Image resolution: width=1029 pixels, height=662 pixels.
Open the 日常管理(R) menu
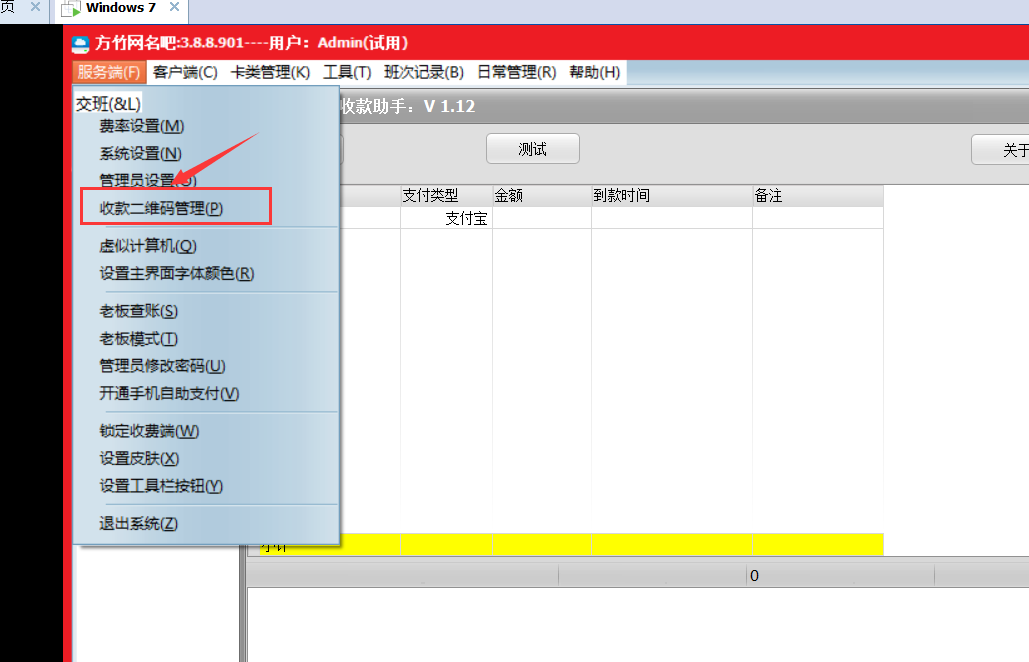tap(516, 72)
